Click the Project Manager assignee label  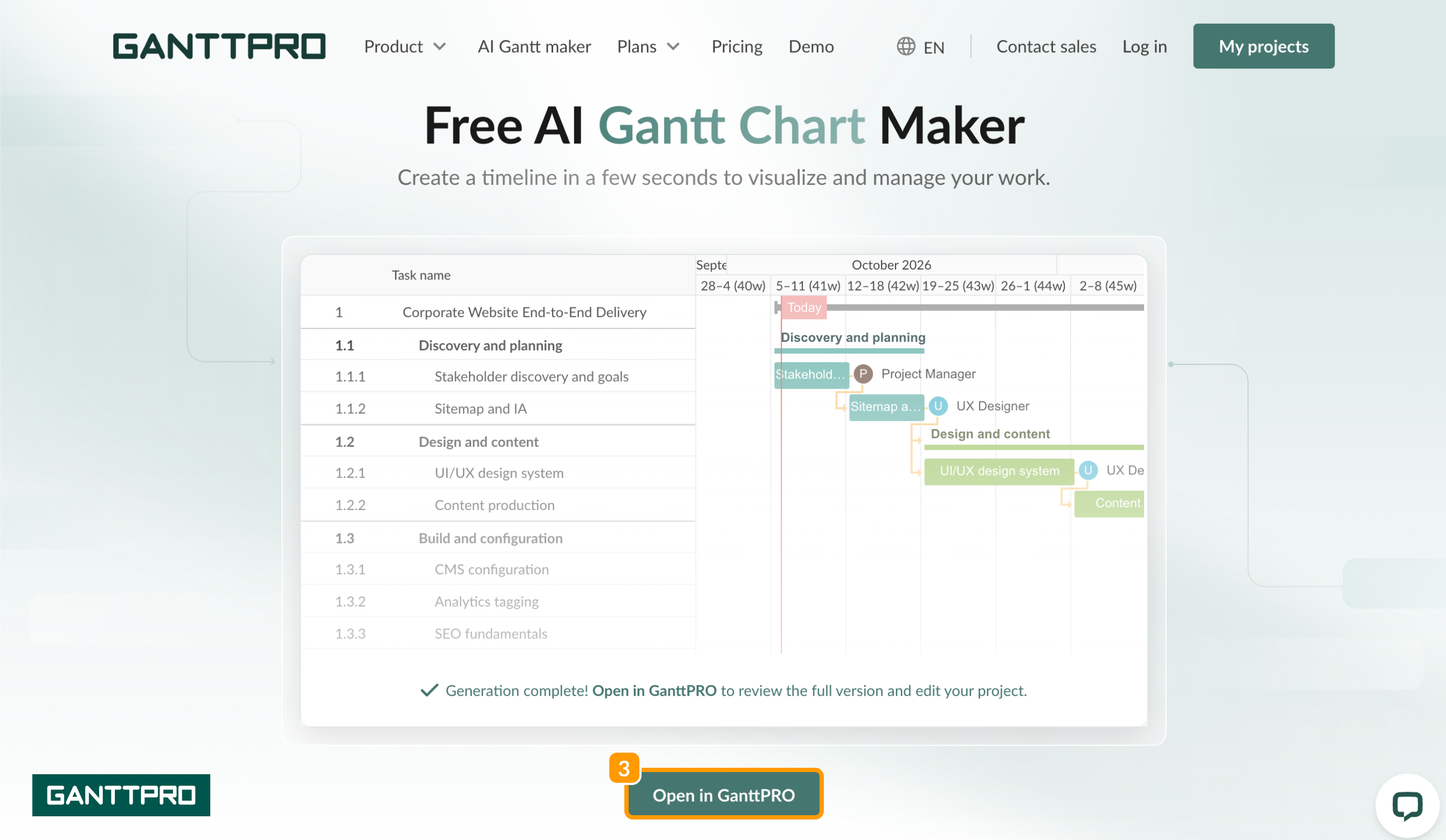click(928, 374)
